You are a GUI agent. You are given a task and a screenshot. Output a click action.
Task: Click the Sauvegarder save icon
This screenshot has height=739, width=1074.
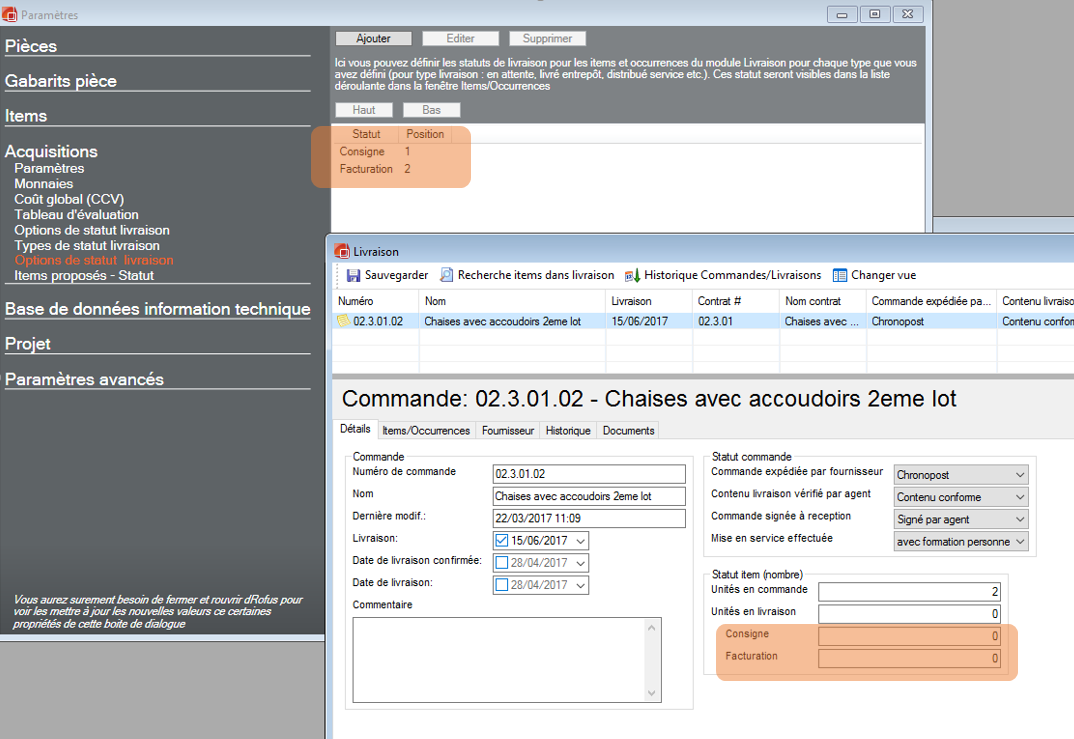point(353,275)
